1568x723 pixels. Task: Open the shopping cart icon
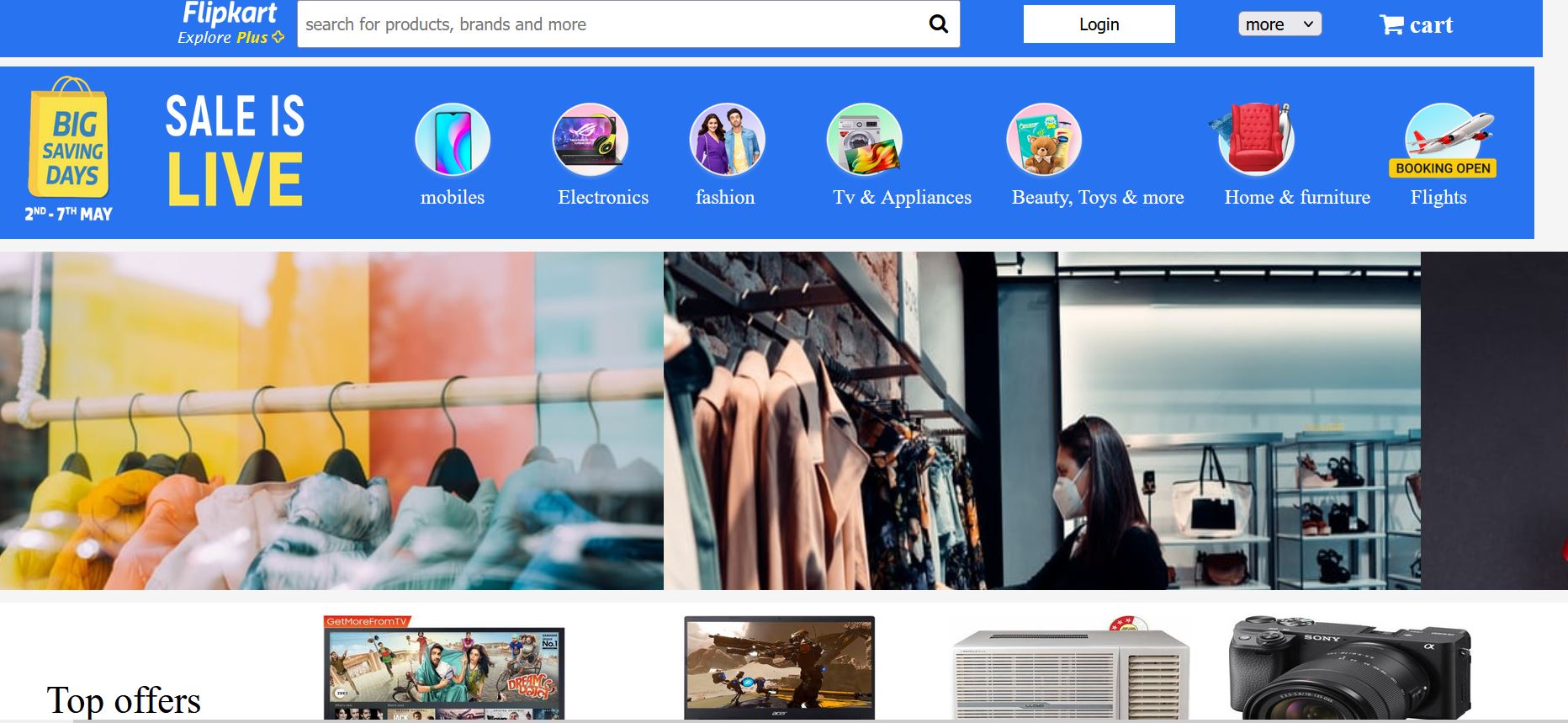pyautogui.click(x=1391, y=24)
